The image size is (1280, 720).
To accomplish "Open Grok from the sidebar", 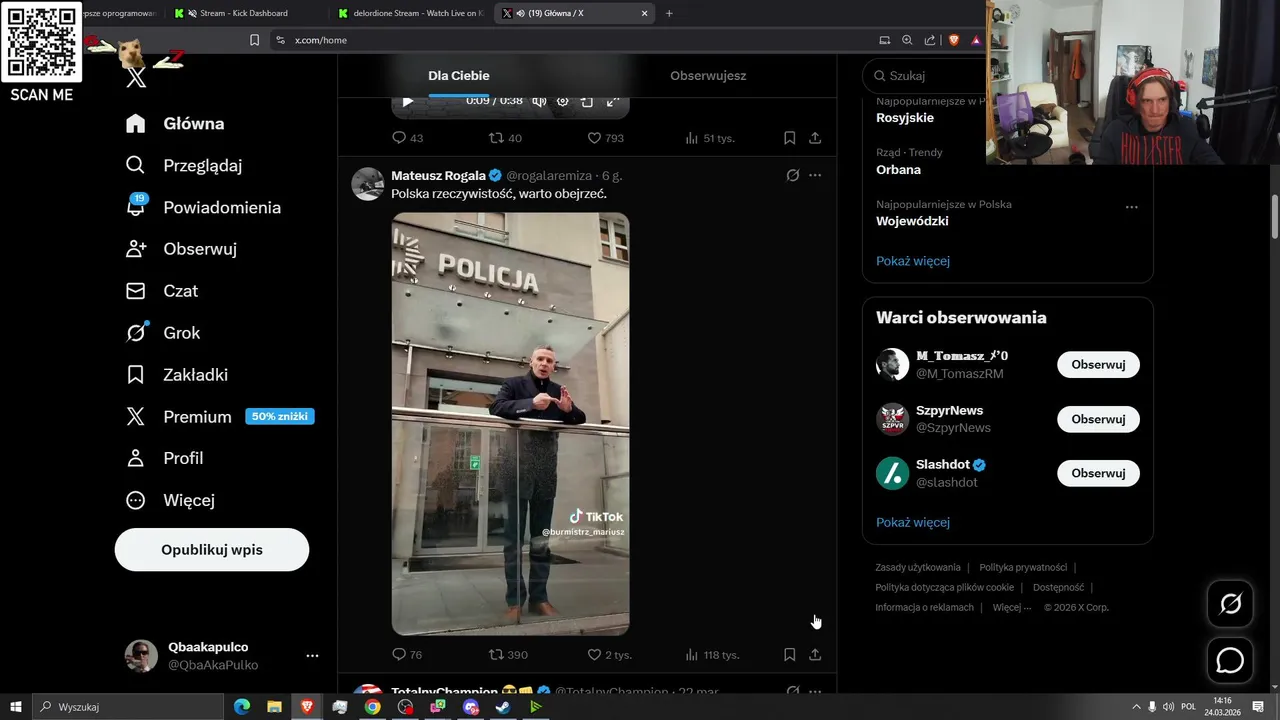I will (162, 333).
